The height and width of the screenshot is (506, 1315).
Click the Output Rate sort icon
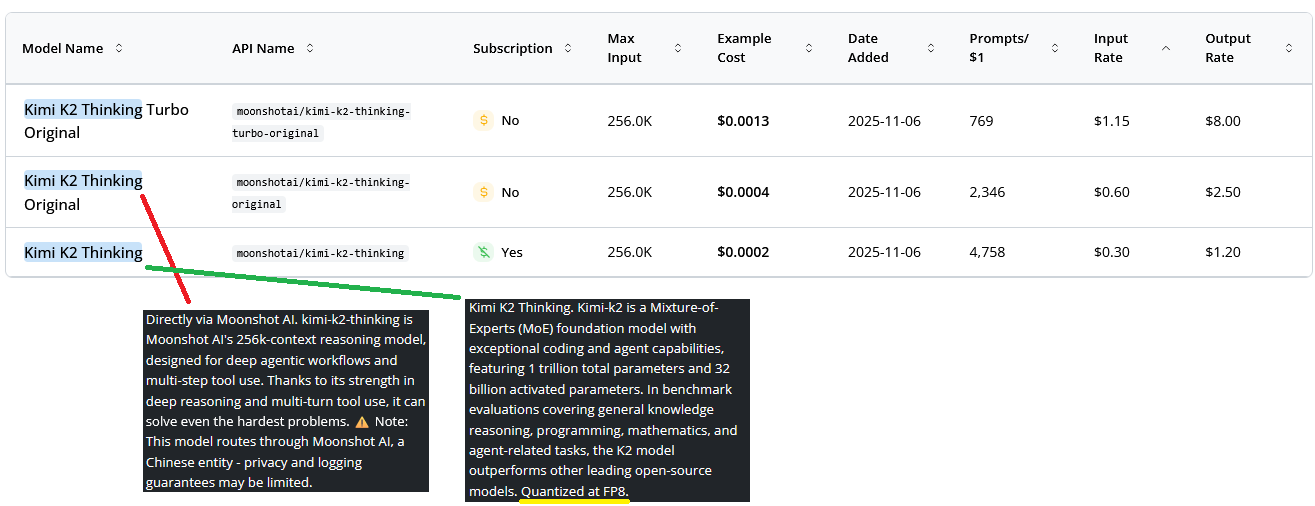pyautogui.click(x=1289, y=48)
